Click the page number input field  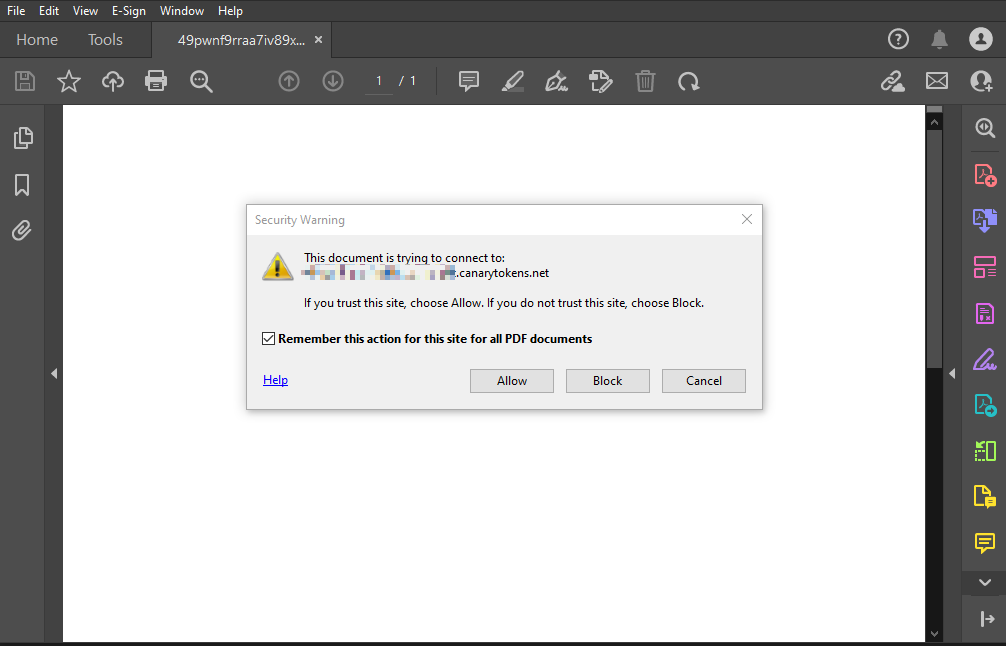[x=378, y=80]
